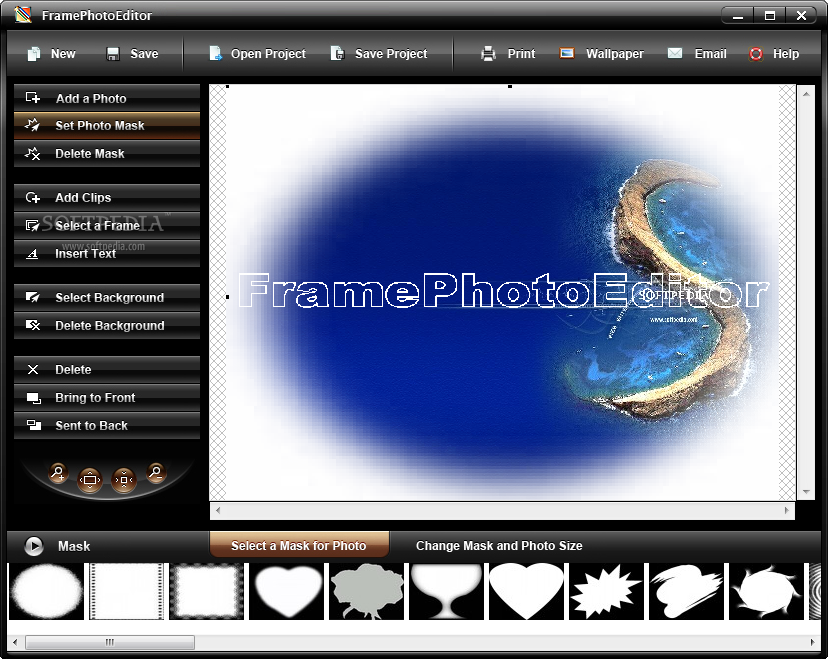Click the Wallpaper monitor icon

tap(567, 53)
